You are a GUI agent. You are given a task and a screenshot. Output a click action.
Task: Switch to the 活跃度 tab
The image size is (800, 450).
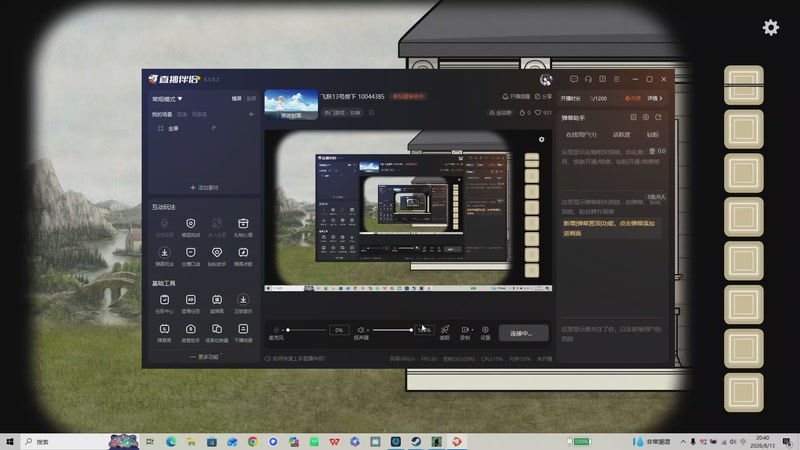point(621,135)
